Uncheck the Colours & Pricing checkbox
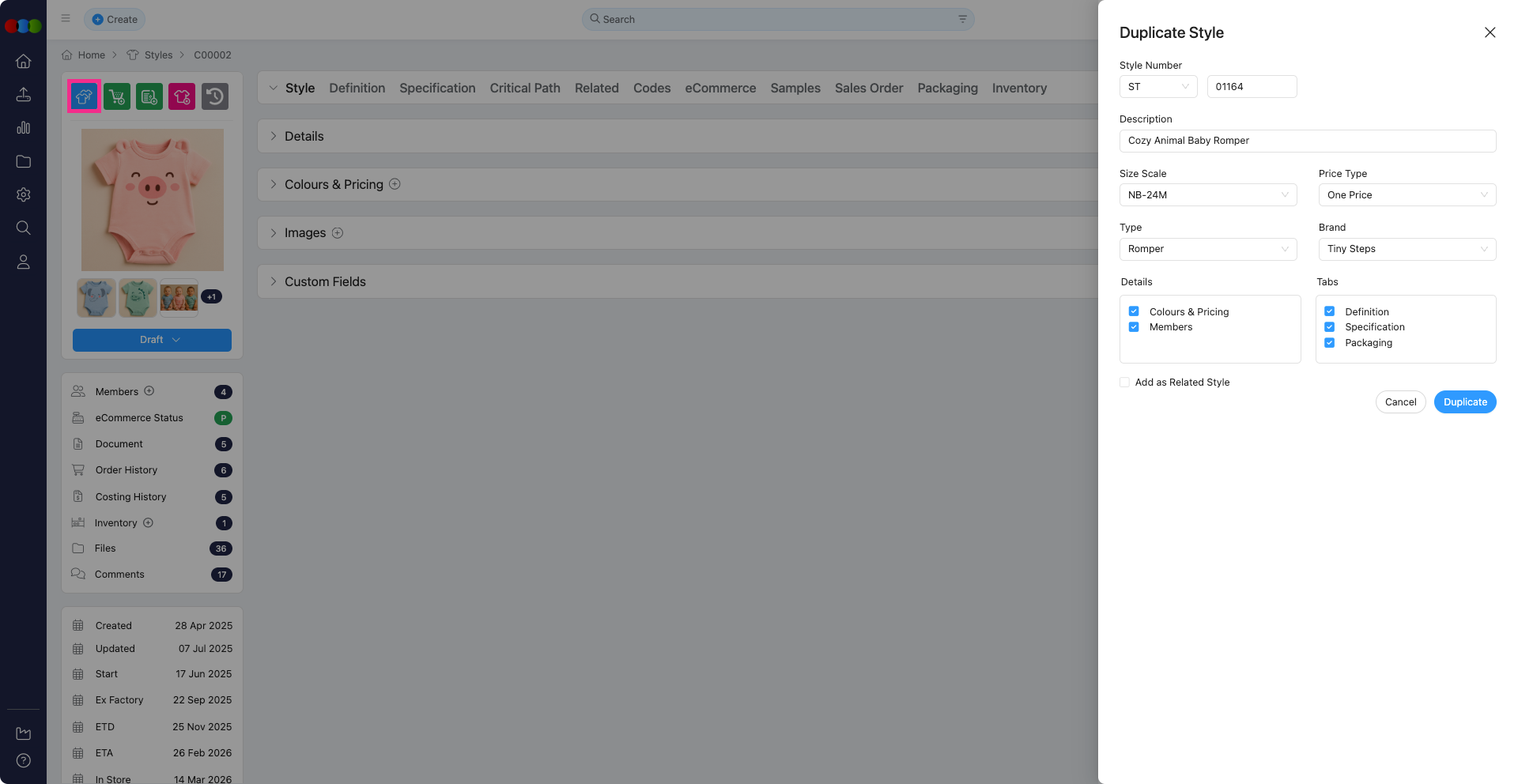 click(x=1134, y=311)
